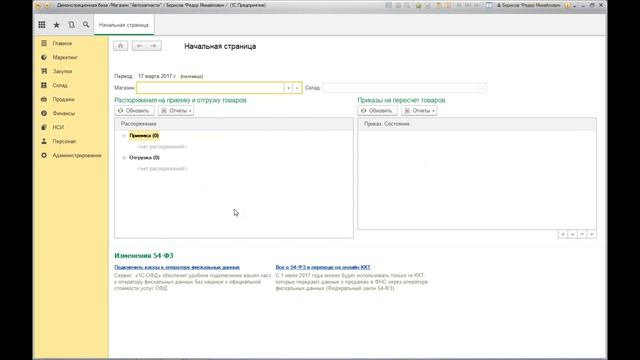Click the Магазин input field
640x360 pixels.
coord(210,88)
